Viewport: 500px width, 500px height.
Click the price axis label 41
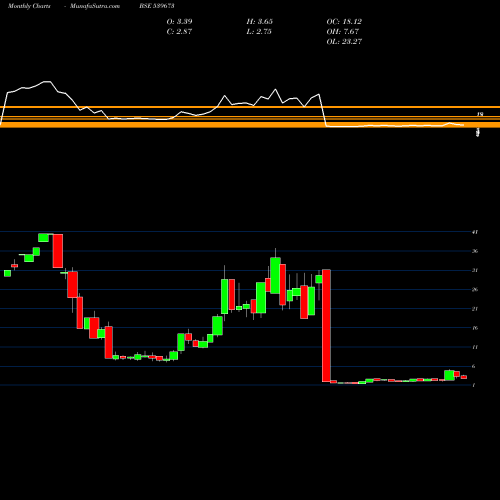475,232
